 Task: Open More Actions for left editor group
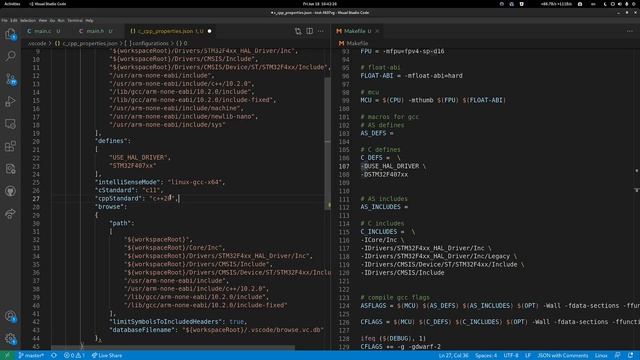click(321, 31)
